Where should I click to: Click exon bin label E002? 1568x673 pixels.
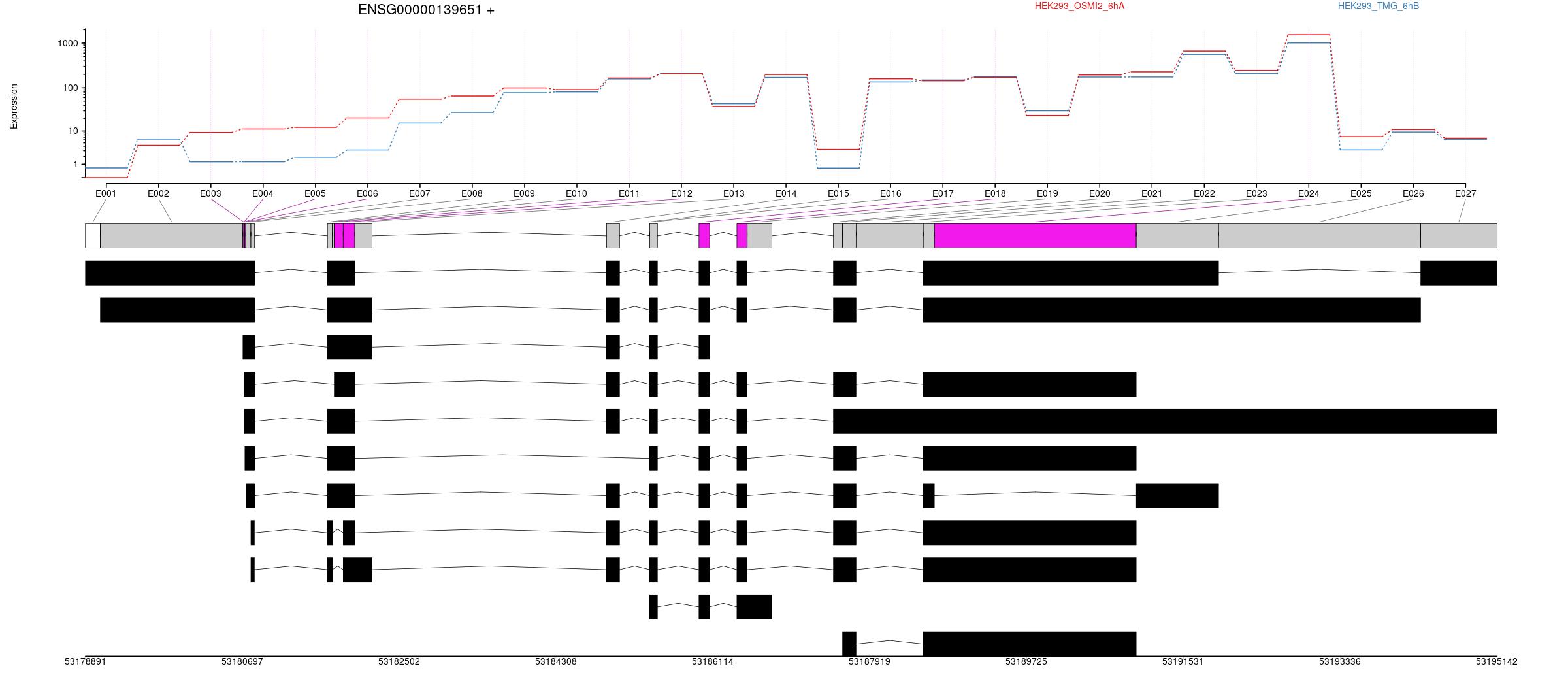pyautogui.click(x=158, y=193)
